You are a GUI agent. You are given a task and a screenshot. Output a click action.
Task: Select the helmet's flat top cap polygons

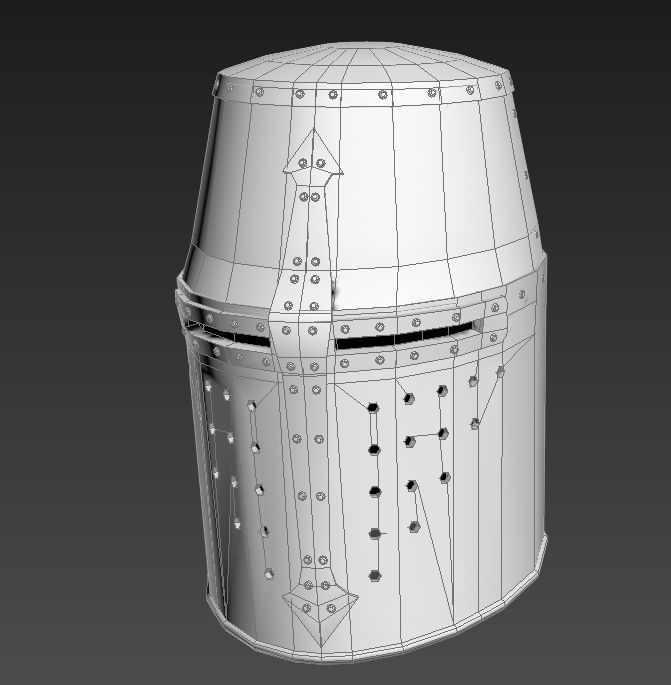pyautogui.click(x=365, y=63)
